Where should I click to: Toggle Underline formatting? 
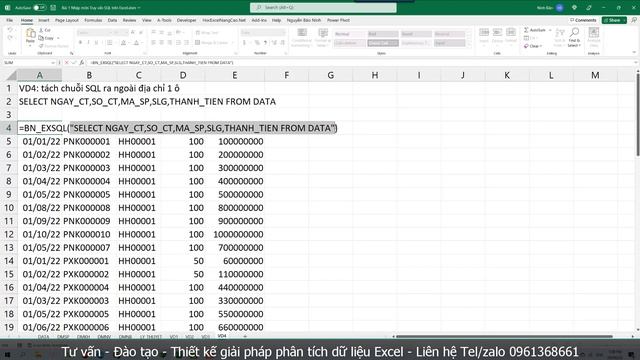pos(96,42)
